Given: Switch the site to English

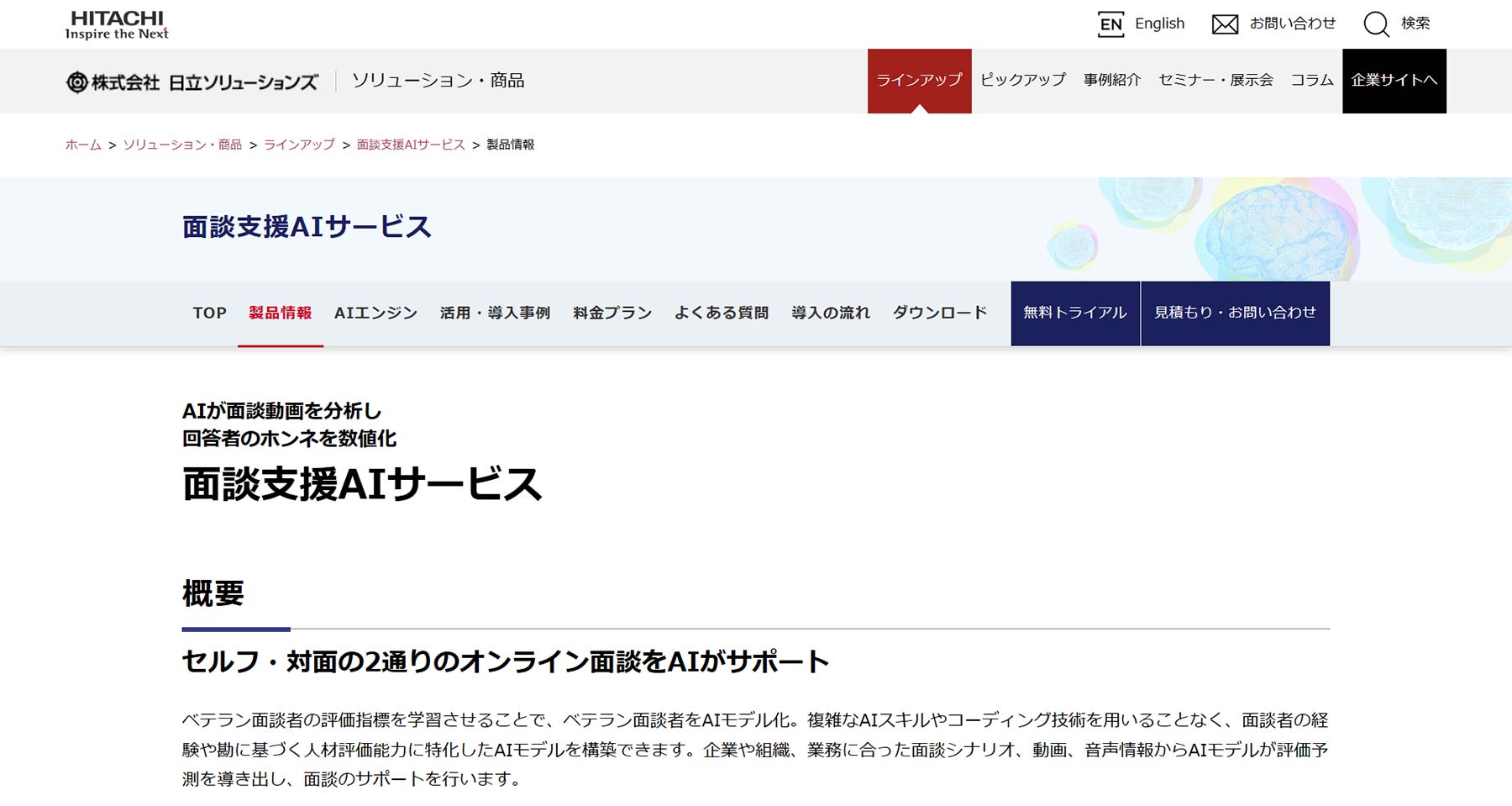Looking at the screenshot, I should coord(1159,24).
